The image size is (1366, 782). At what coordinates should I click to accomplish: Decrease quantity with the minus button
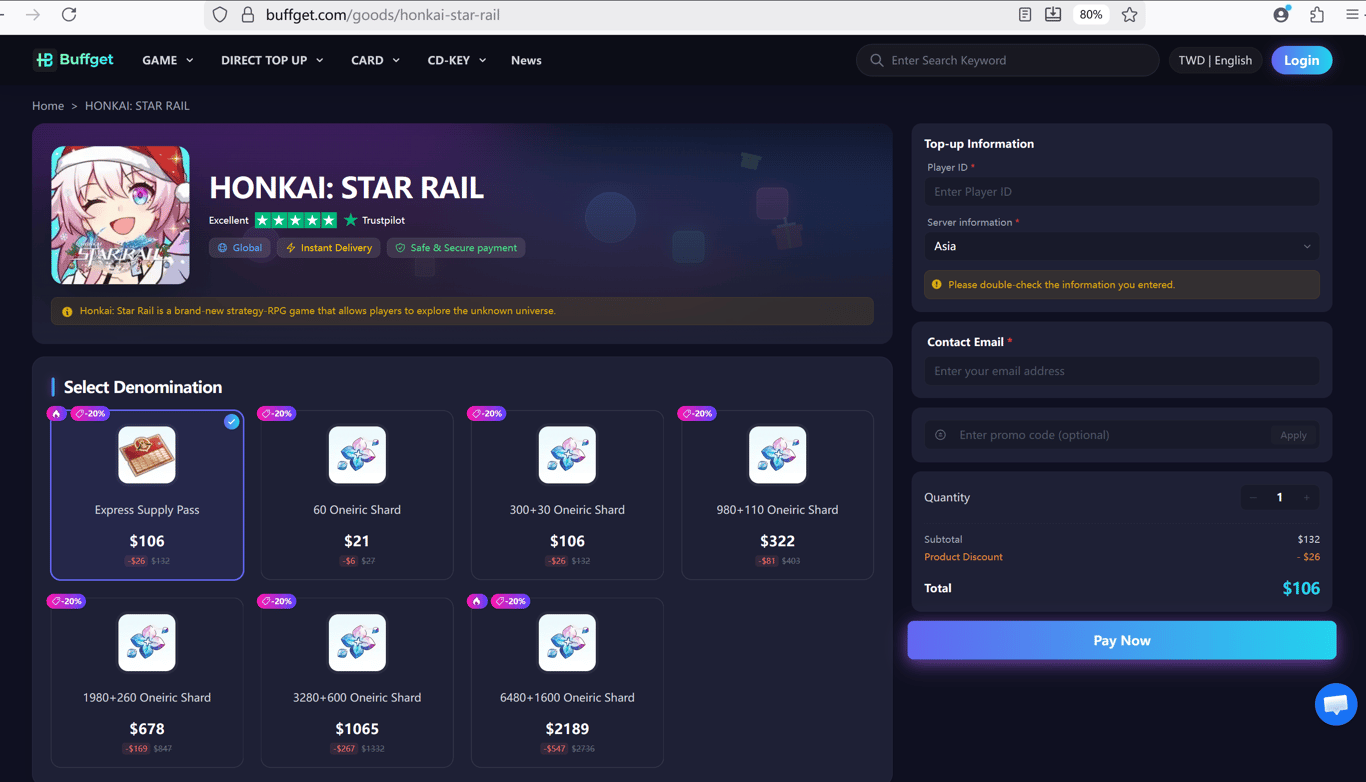[x=1253, y=497]
